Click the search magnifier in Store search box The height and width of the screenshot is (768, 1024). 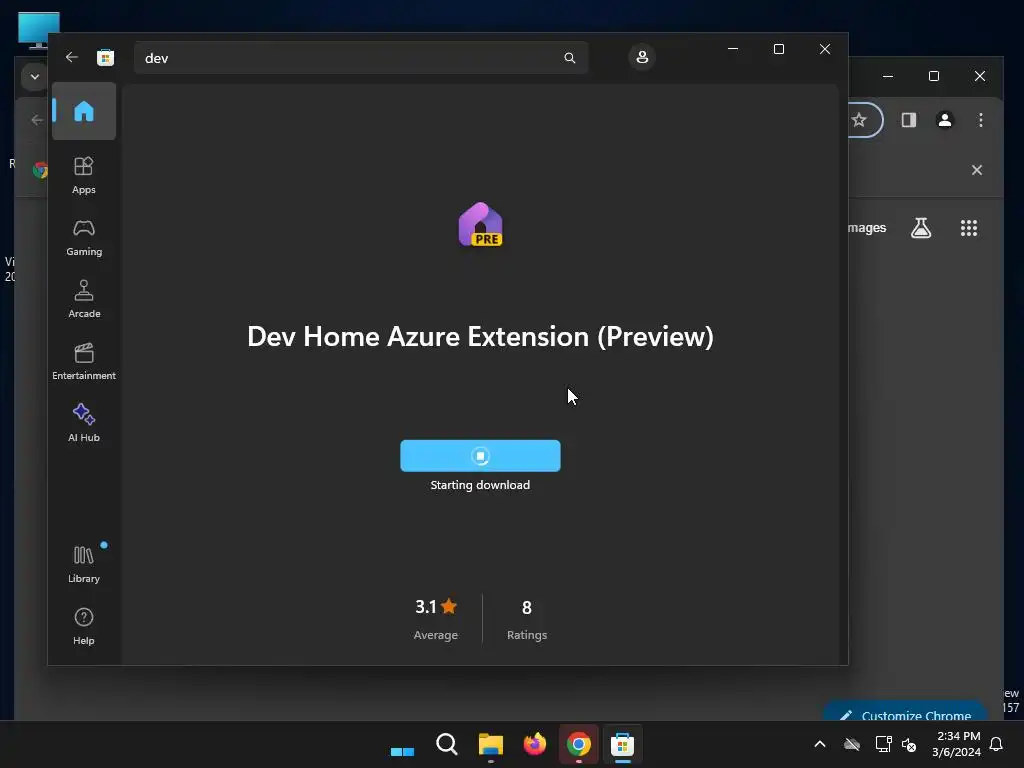569,58
